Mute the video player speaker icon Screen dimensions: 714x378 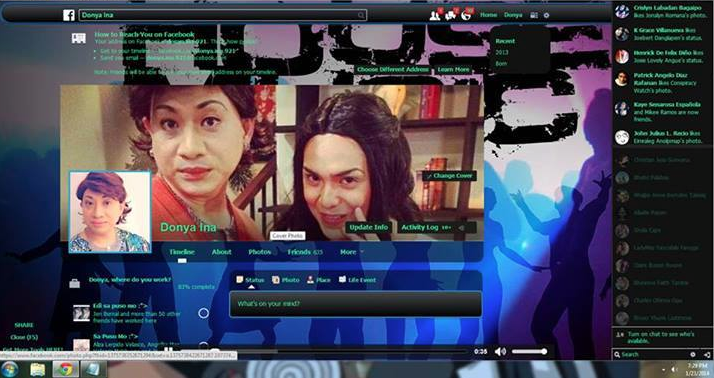tap(500, 351)
